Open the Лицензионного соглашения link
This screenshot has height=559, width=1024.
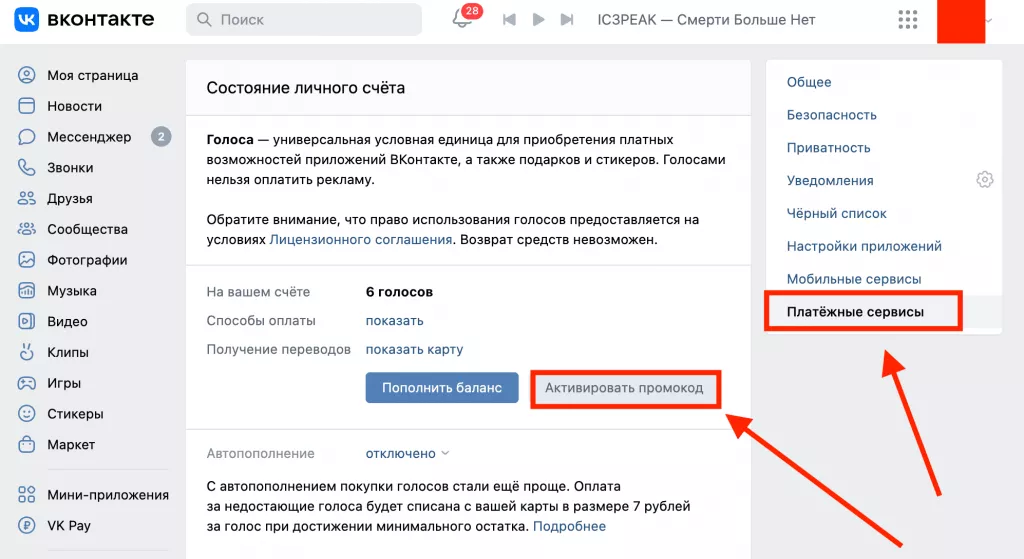(x=361, y=240)
